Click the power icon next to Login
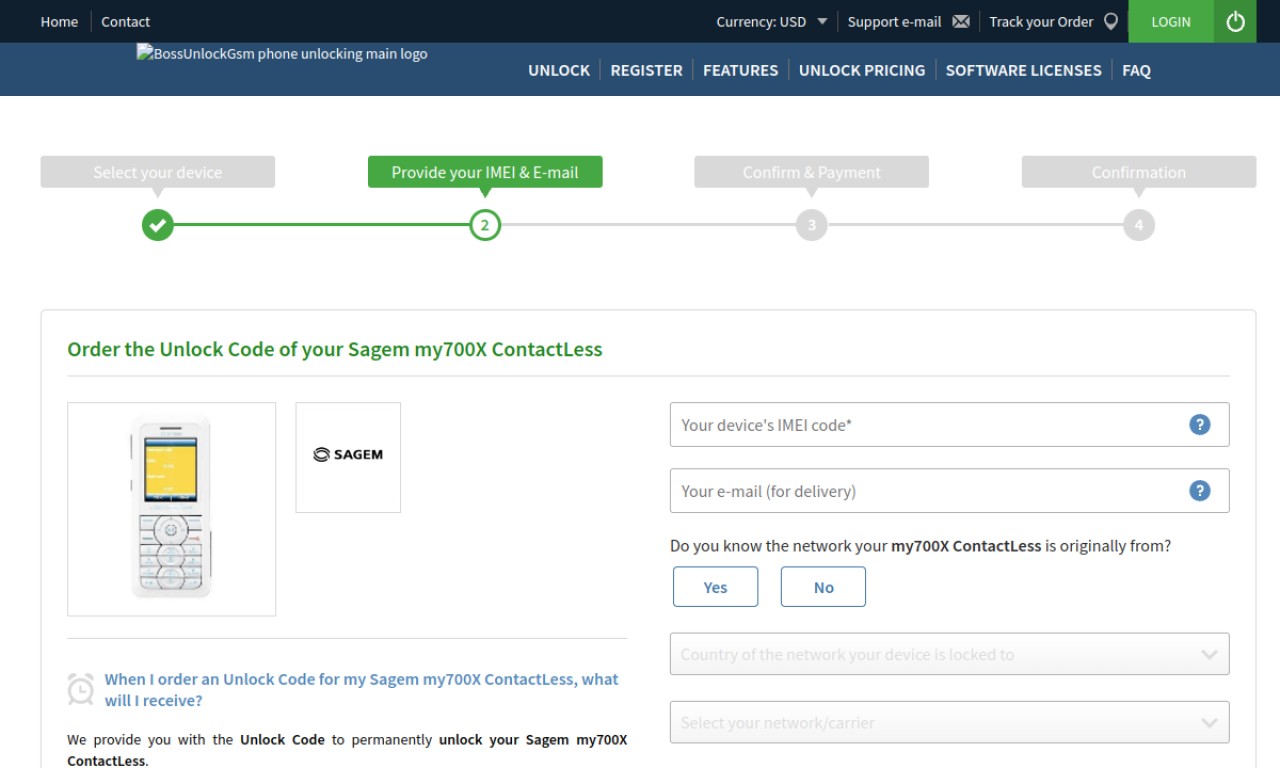Image resolution: width=1280 pixels, height=768 pixels. pyautogui.click(x=1235, y=21)
